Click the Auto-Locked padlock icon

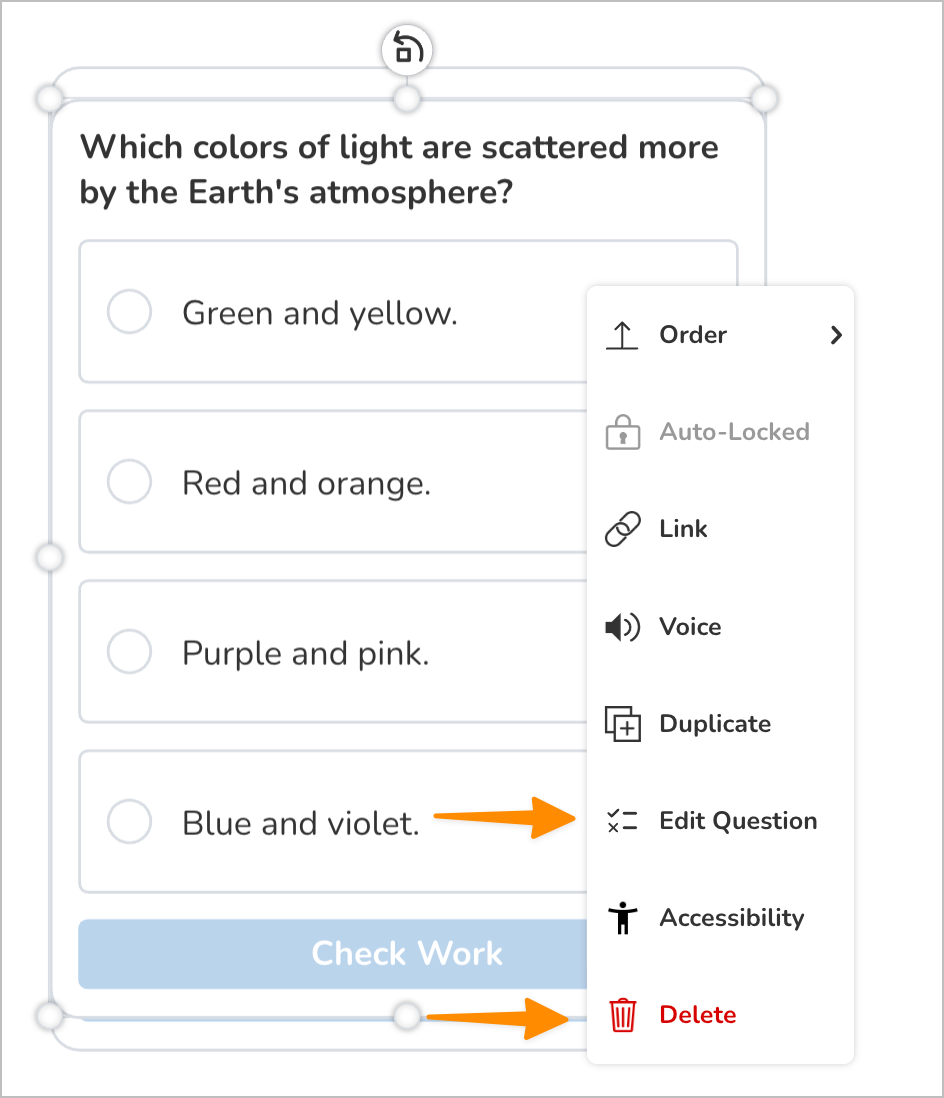(623, 431)
